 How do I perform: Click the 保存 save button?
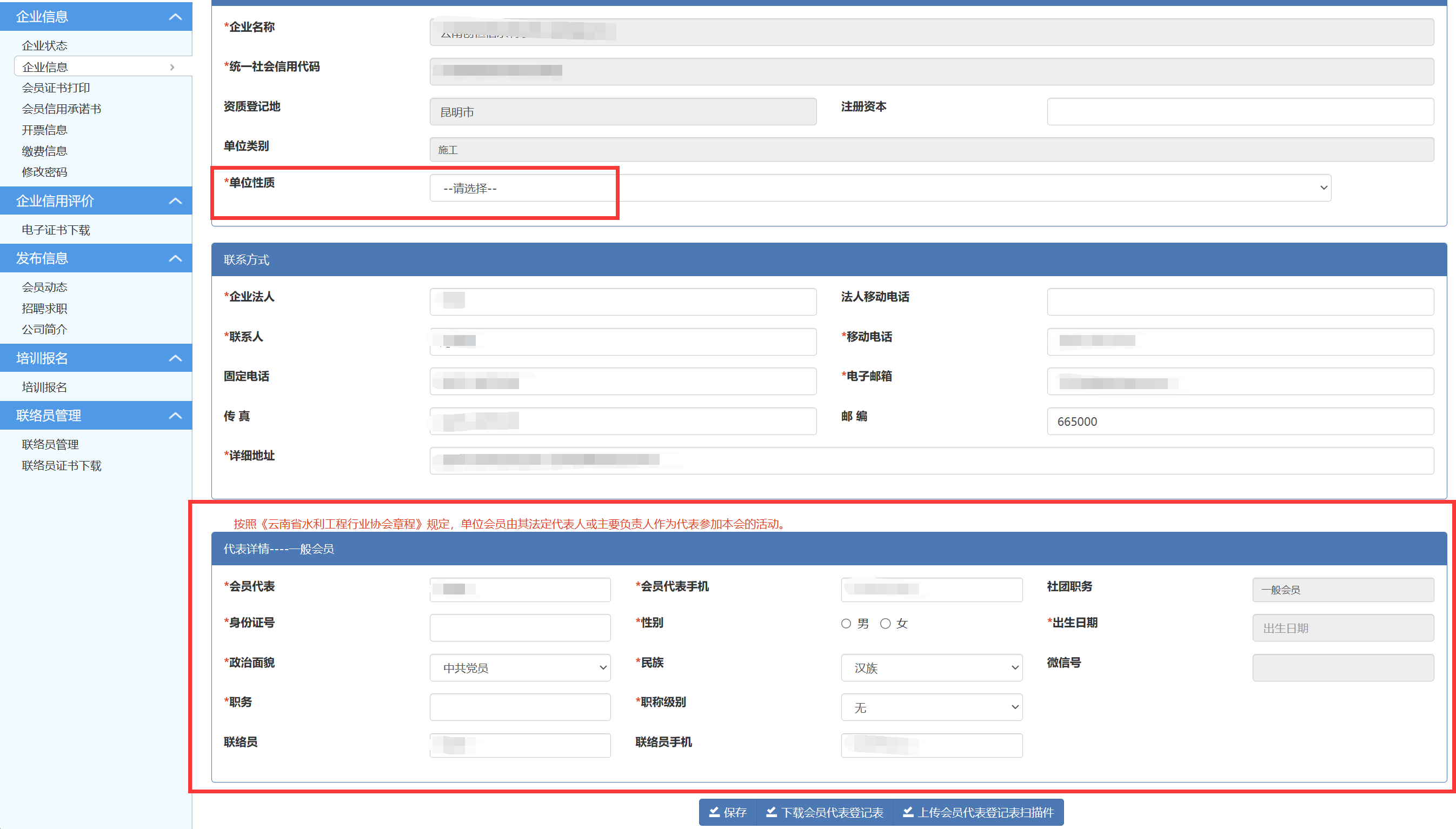pos(727,812)
